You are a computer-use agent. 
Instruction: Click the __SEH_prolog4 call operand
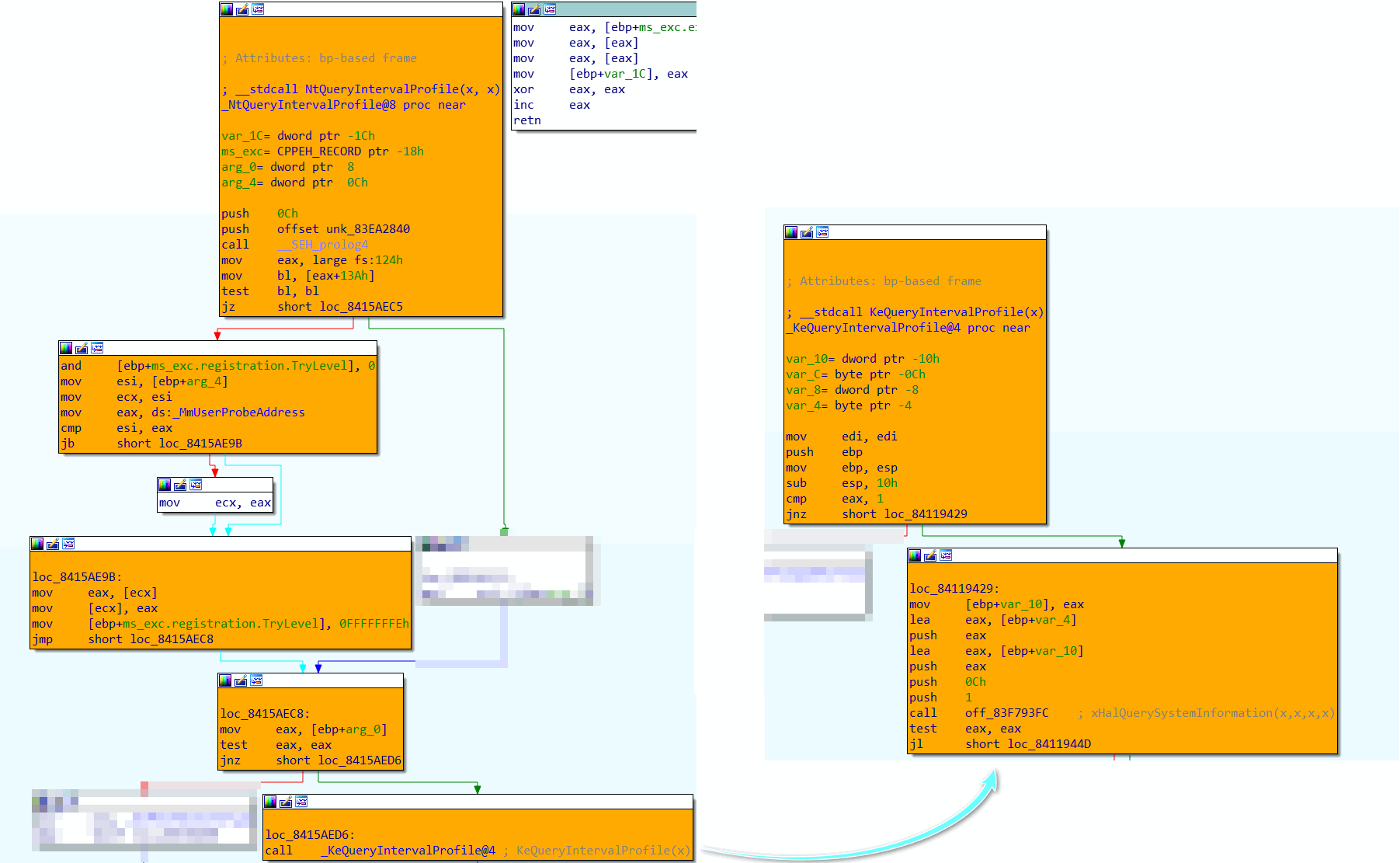(322, 245)
